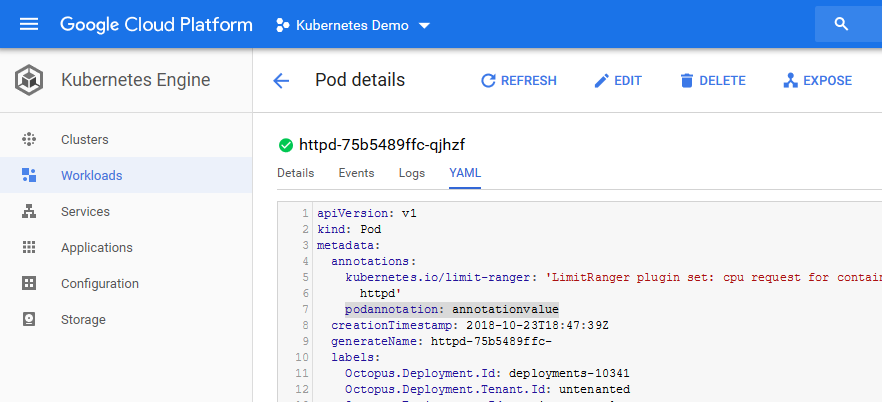Click the Applications grid icon
The image size is (882, 402).
[29, 248]
